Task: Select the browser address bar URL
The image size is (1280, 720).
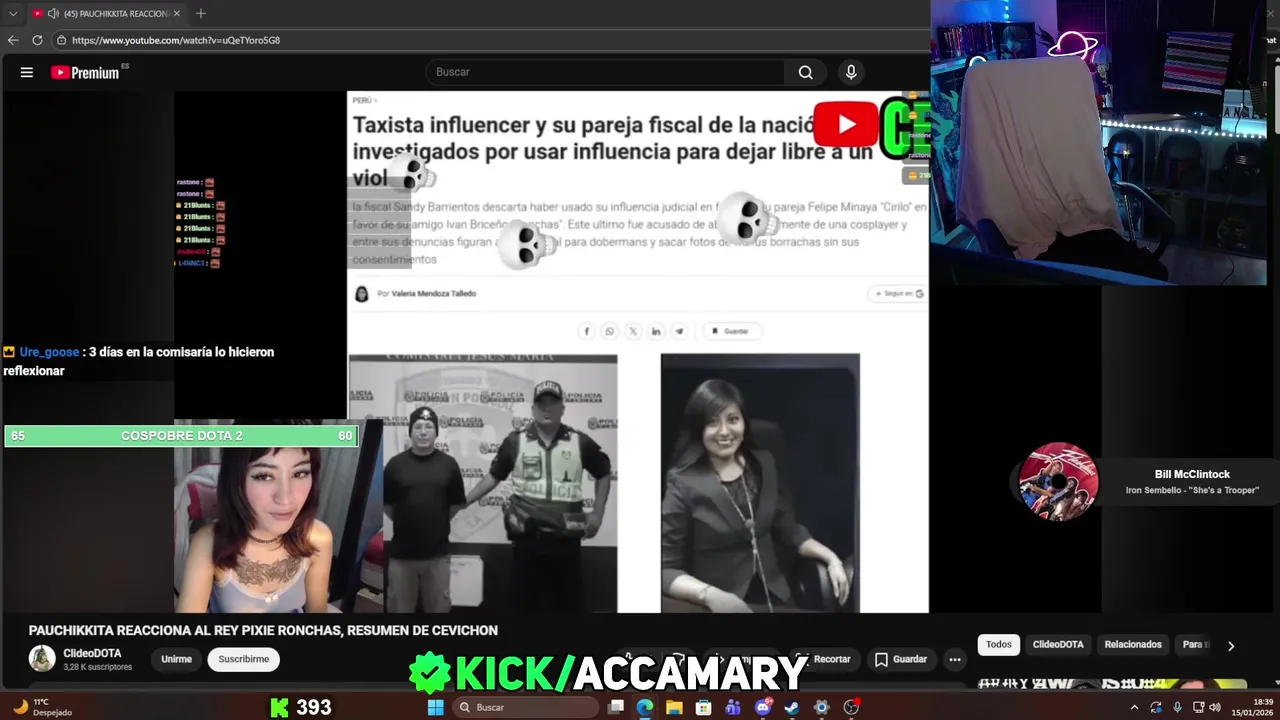Action: (x=176, y=40)
